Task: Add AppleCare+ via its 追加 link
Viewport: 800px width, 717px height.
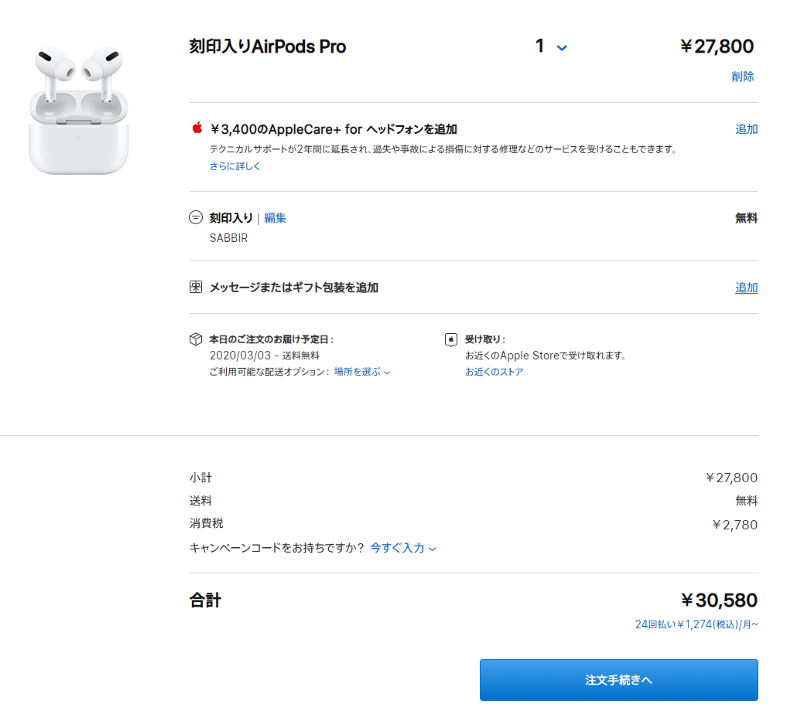Action: click(746, 130)
